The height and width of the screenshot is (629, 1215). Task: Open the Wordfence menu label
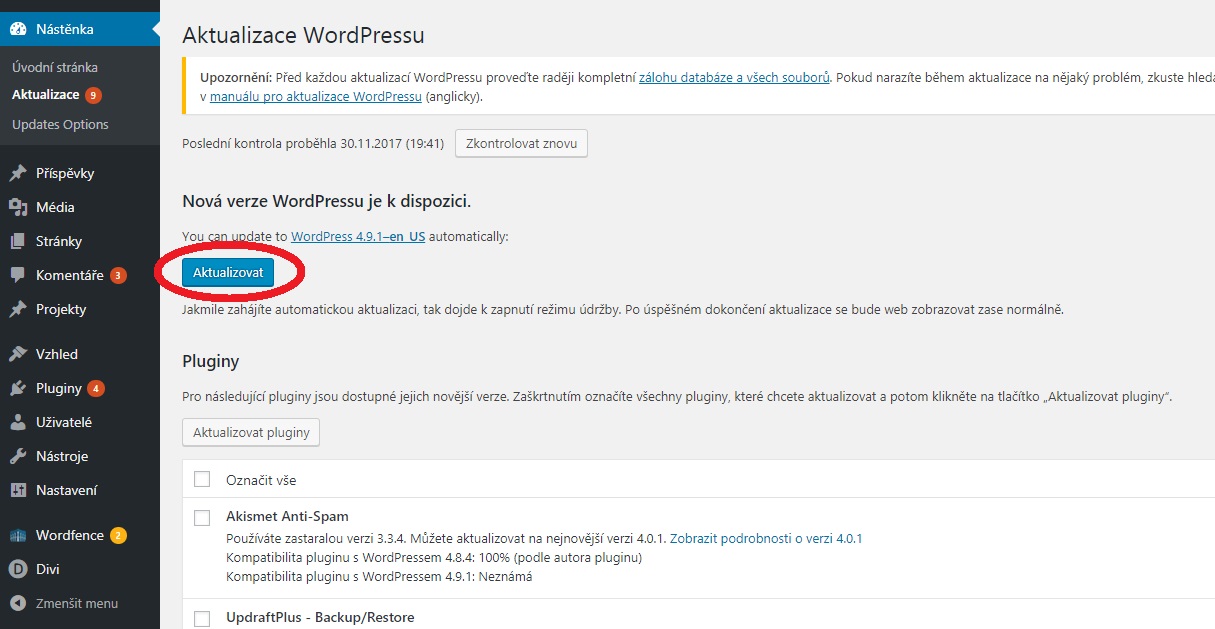point(70,535)
